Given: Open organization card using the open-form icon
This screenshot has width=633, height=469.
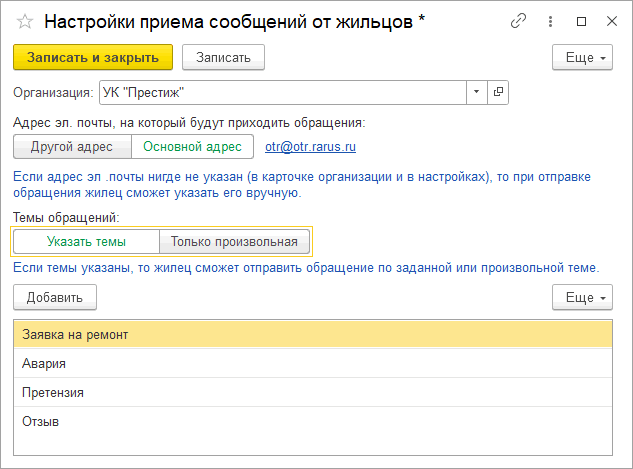Looking at the screenshot, I should pyautogui.click(x=498, y=92).
